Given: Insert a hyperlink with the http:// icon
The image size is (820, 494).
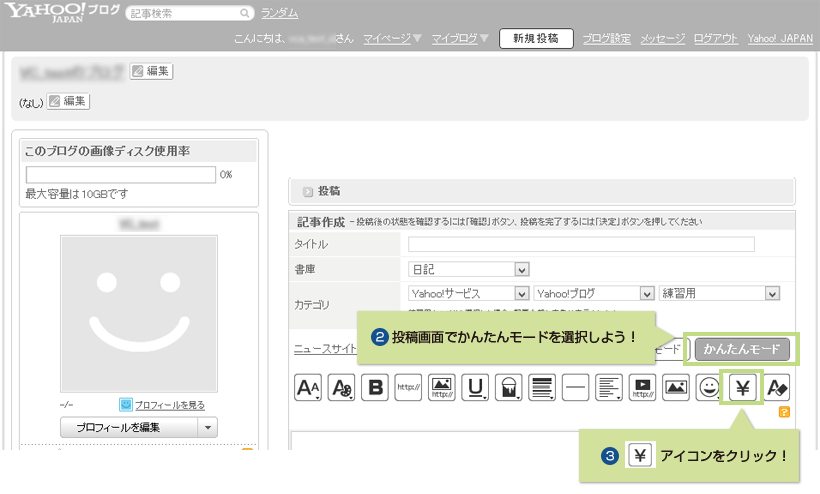Looking at the screenshot, I should coord(408,387).
